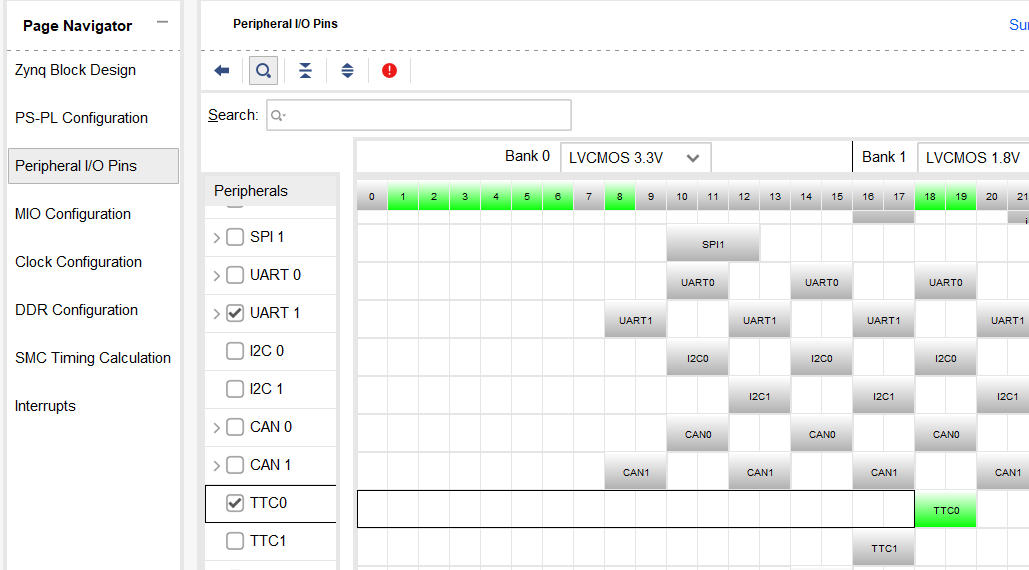Minimize the Page Navigator panel

(x=162, y=22)
